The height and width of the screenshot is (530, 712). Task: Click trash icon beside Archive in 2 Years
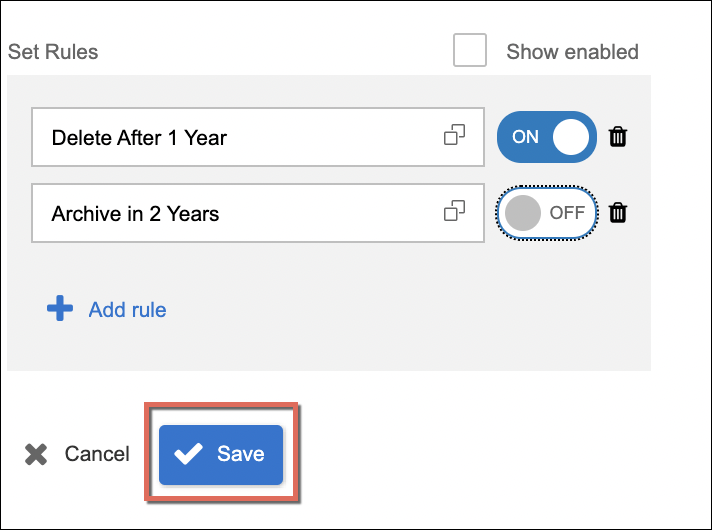[x=618, y=212]
